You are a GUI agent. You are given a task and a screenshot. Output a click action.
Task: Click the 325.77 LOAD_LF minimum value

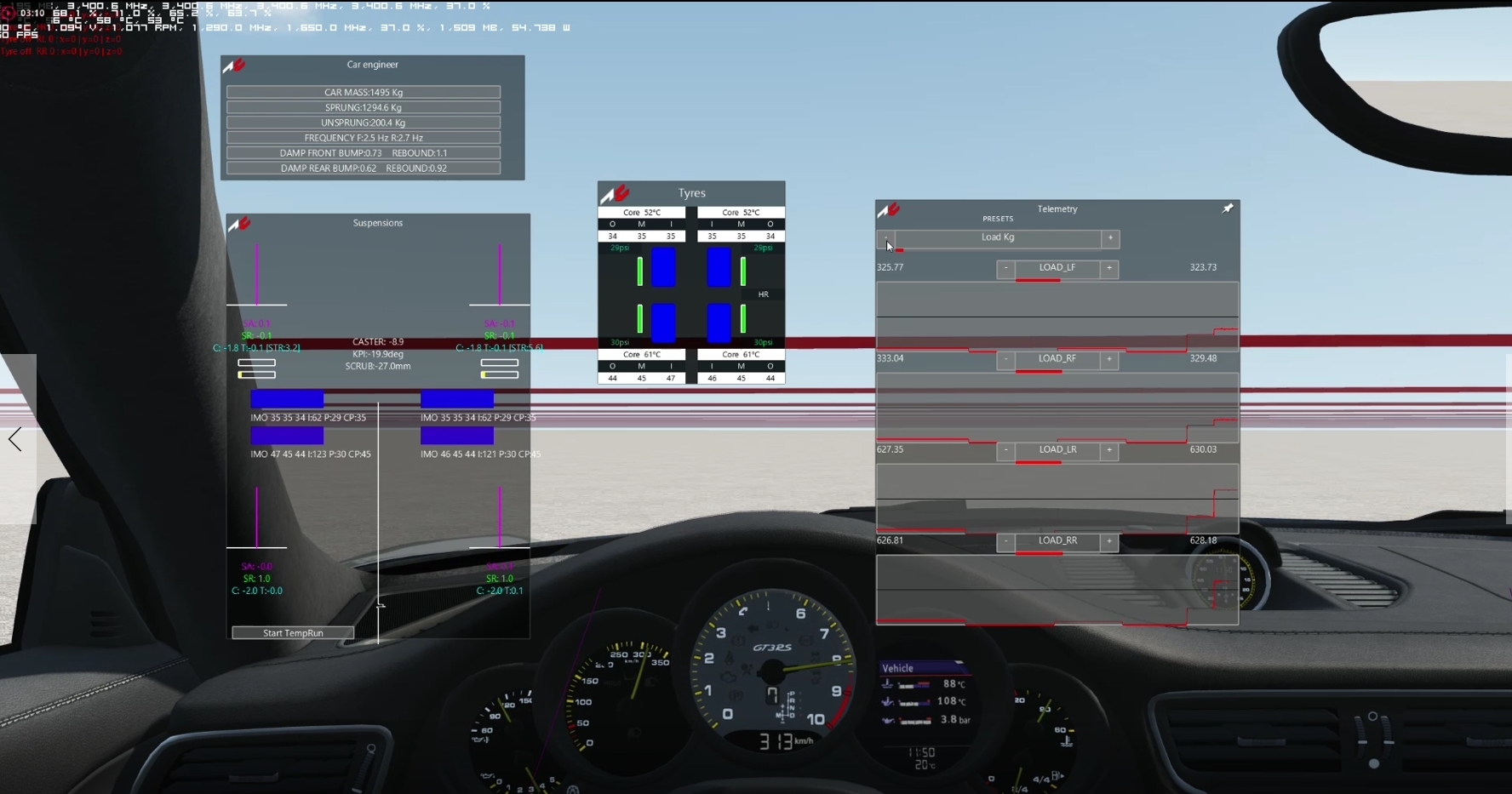pyautogui.click(x=890, y=267)
